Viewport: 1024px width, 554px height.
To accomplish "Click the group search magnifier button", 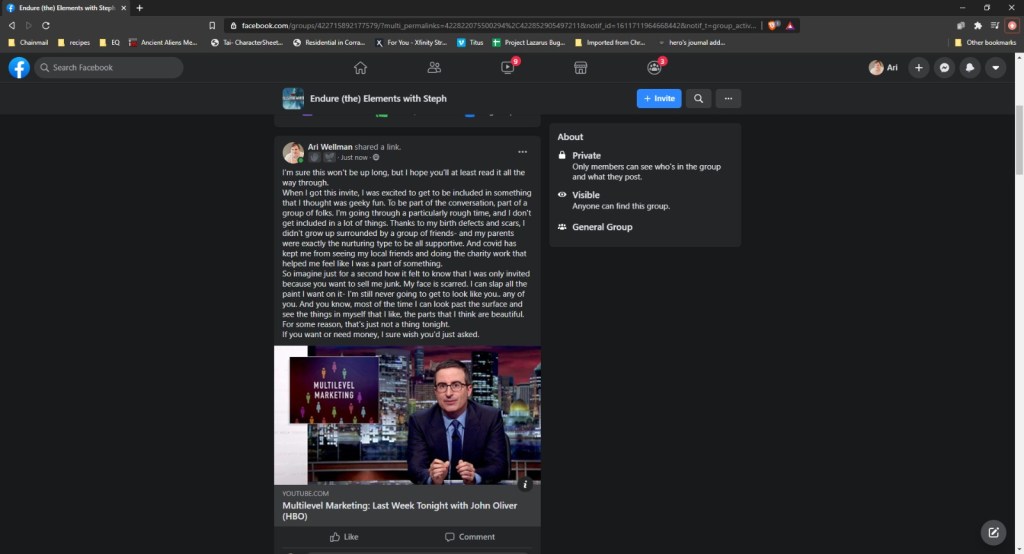I will coord(698,98).
